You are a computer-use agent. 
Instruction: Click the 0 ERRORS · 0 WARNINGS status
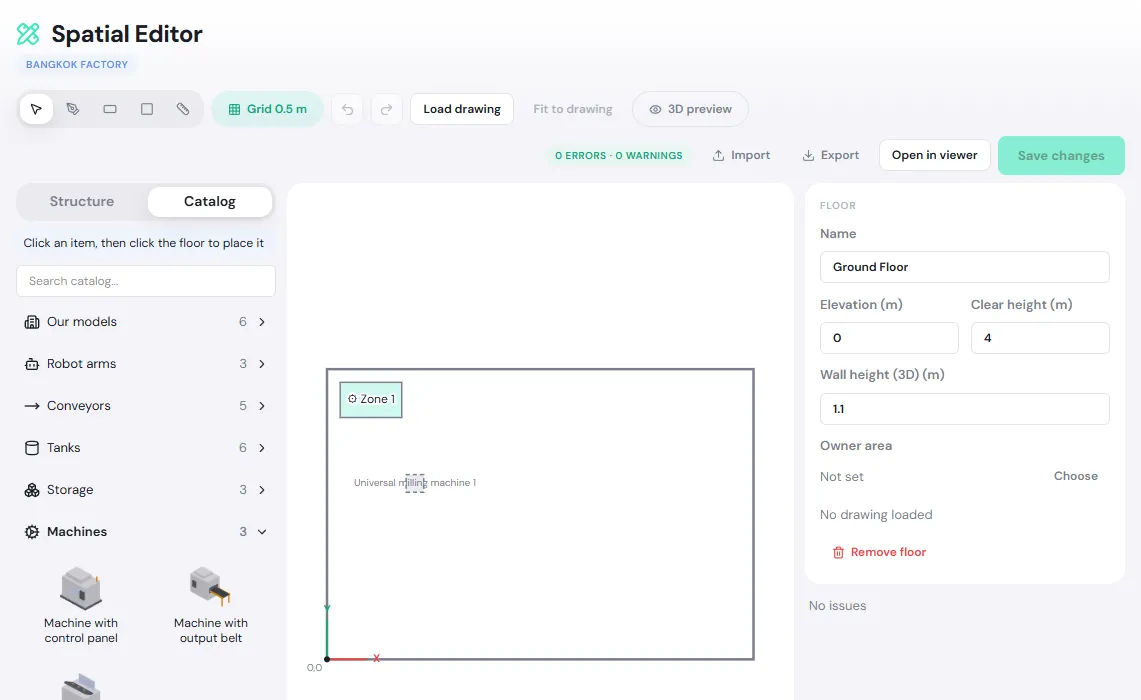tap(619, 156)
